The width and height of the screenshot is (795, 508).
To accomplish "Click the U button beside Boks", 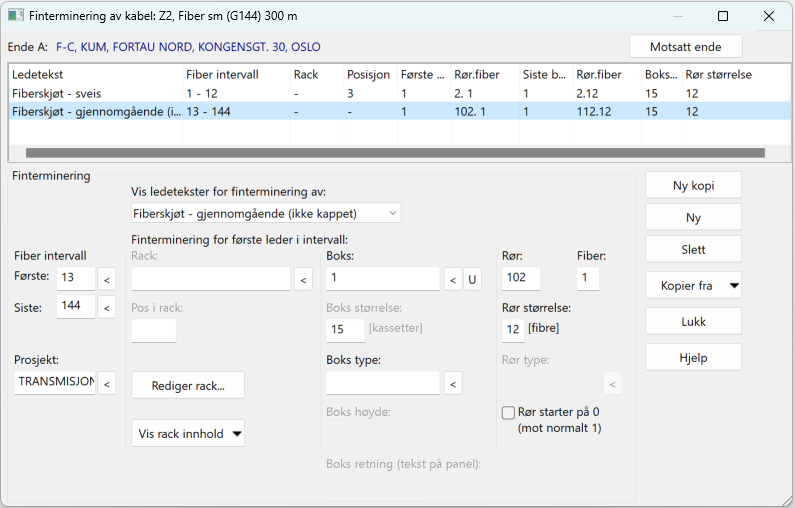I will [x=472, y=279].
